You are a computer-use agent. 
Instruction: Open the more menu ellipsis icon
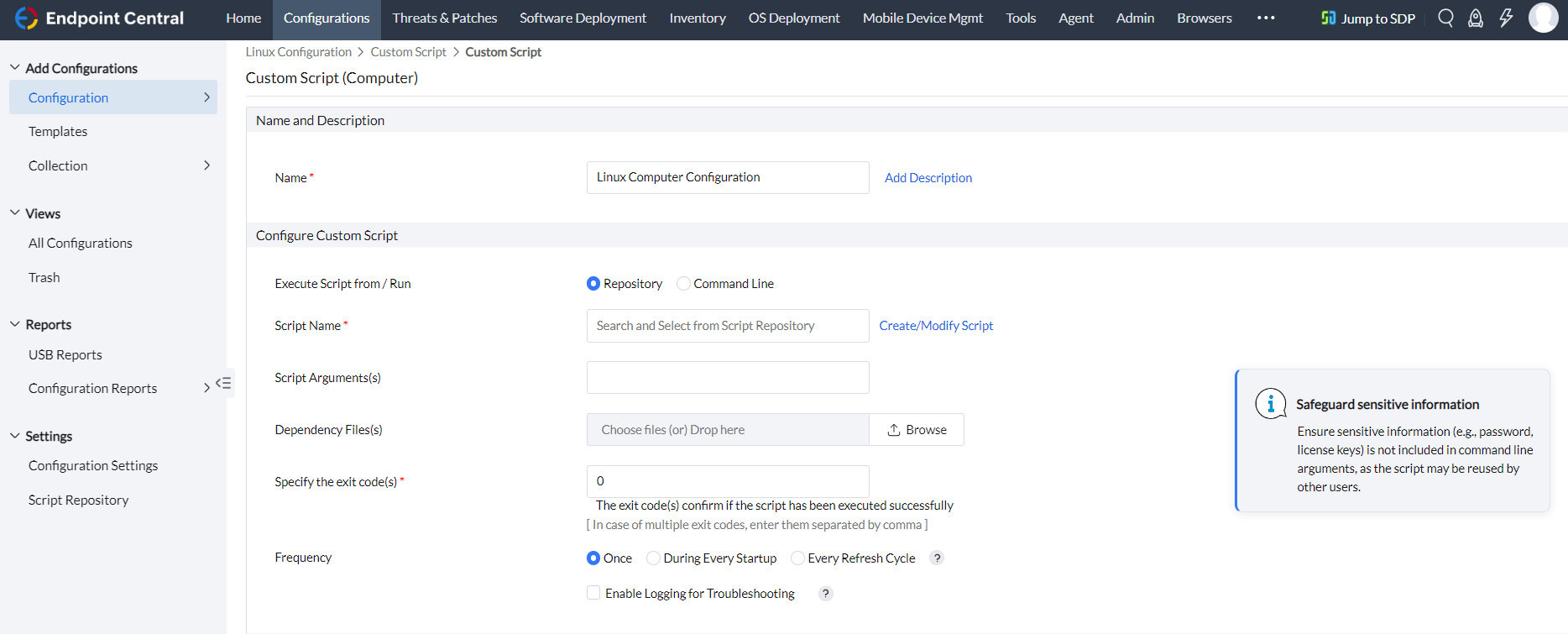pyautogui.click(x=1266, y=18)
